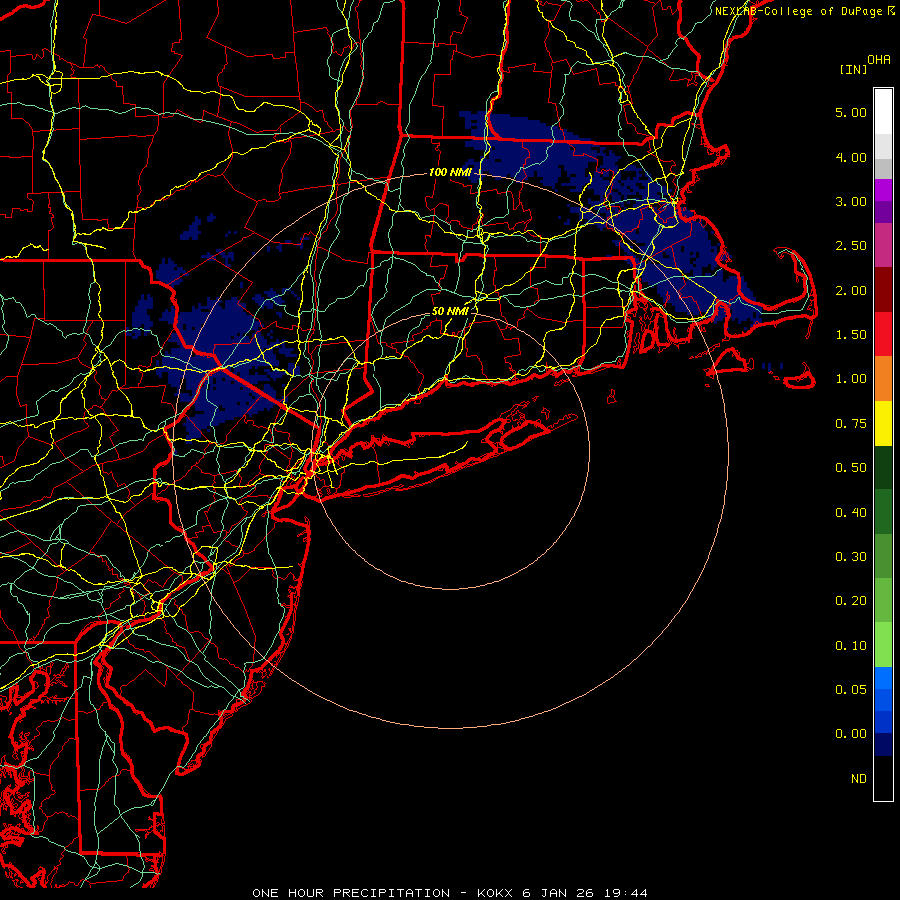900x900 pixels.
Task: Click the 2.00 legend value
Action: (x=851, y=290)
